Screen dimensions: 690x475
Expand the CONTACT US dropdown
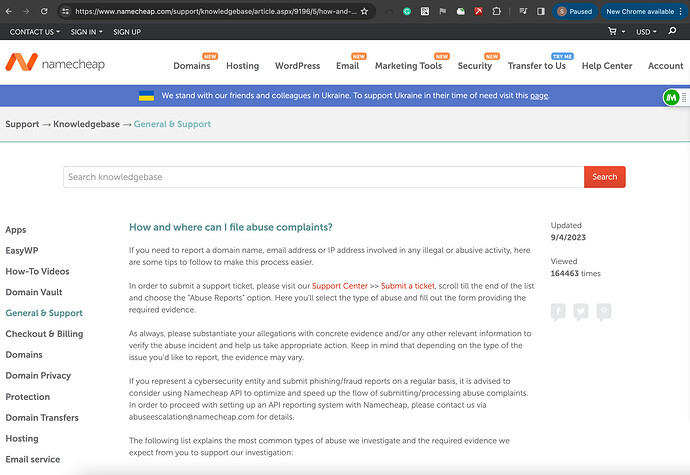pyautogui.click(x=35, y=32)
